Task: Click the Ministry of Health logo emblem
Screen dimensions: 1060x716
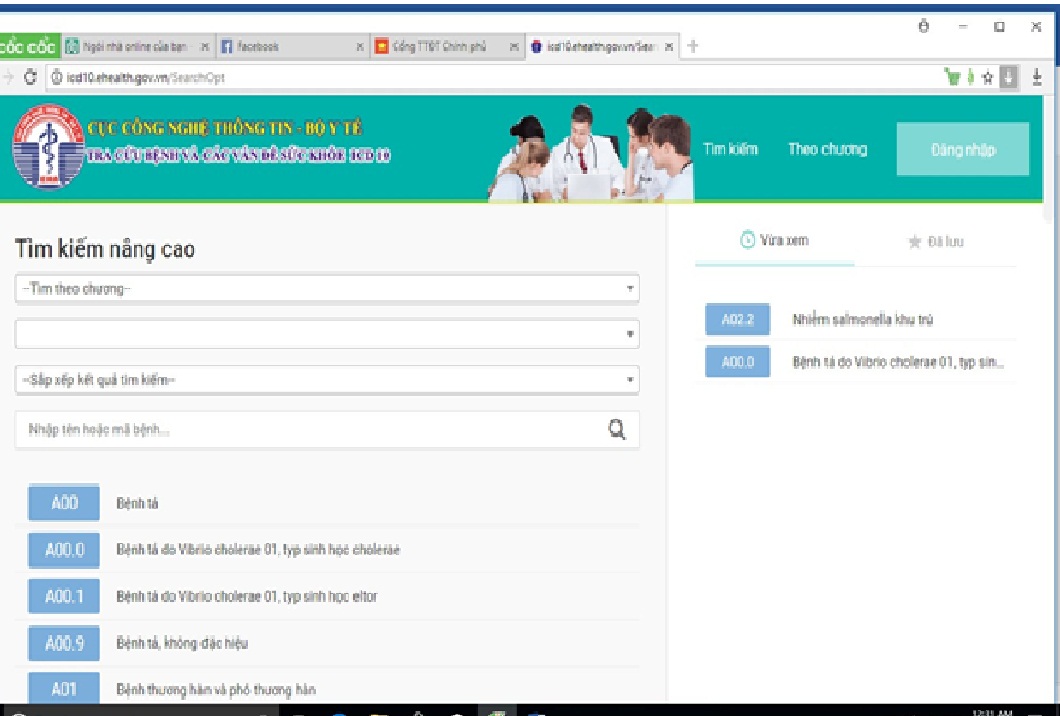Action: [x=47, y=147]
